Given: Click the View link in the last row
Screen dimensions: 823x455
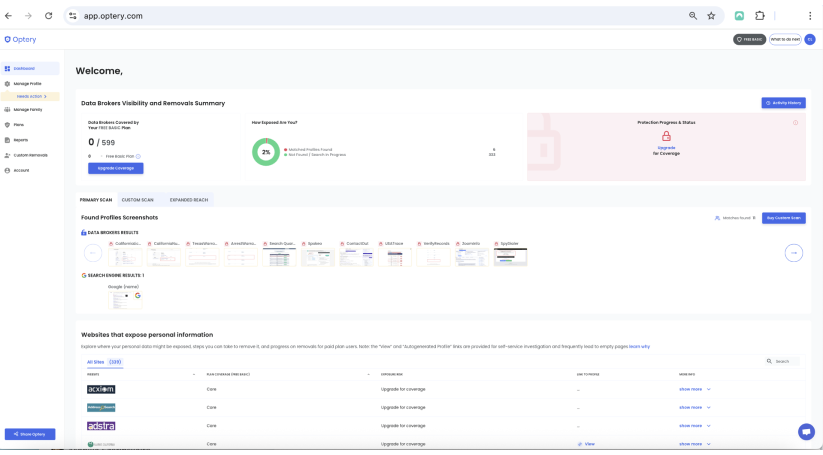Looking at the screenshot, I should (587, 445).
